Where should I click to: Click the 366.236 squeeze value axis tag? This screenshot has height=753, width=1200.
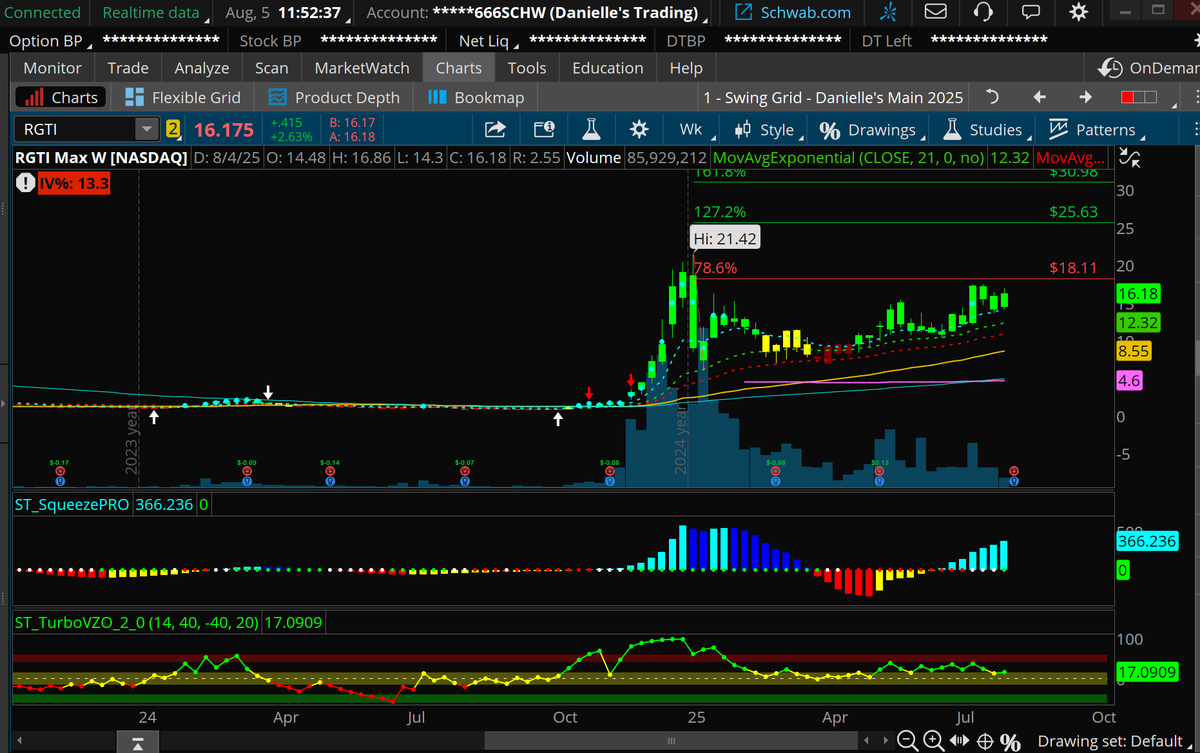(1147, 541)
